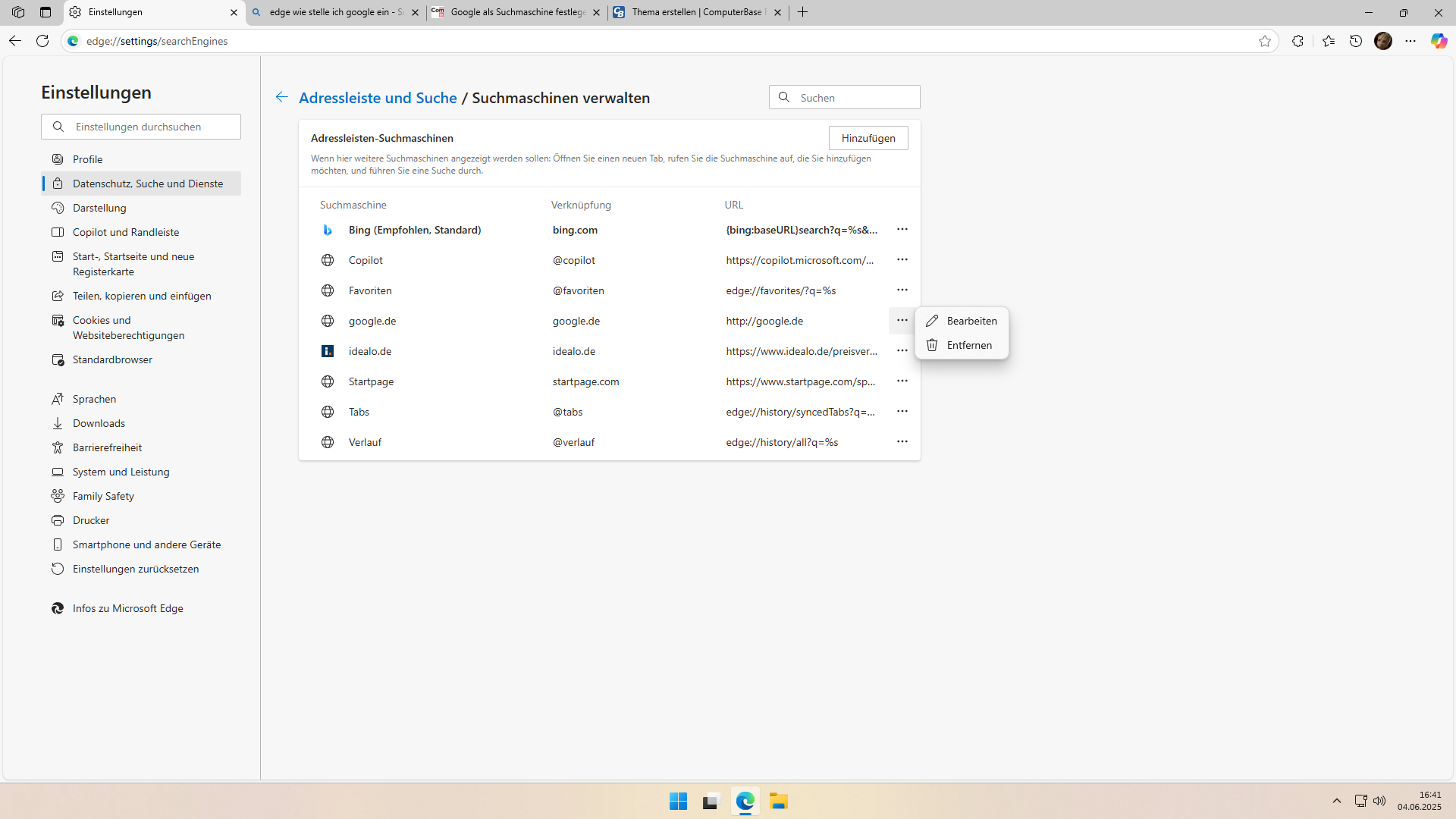Open Edge settings and more menu
1456x819 pixels.
point(1410,41)
